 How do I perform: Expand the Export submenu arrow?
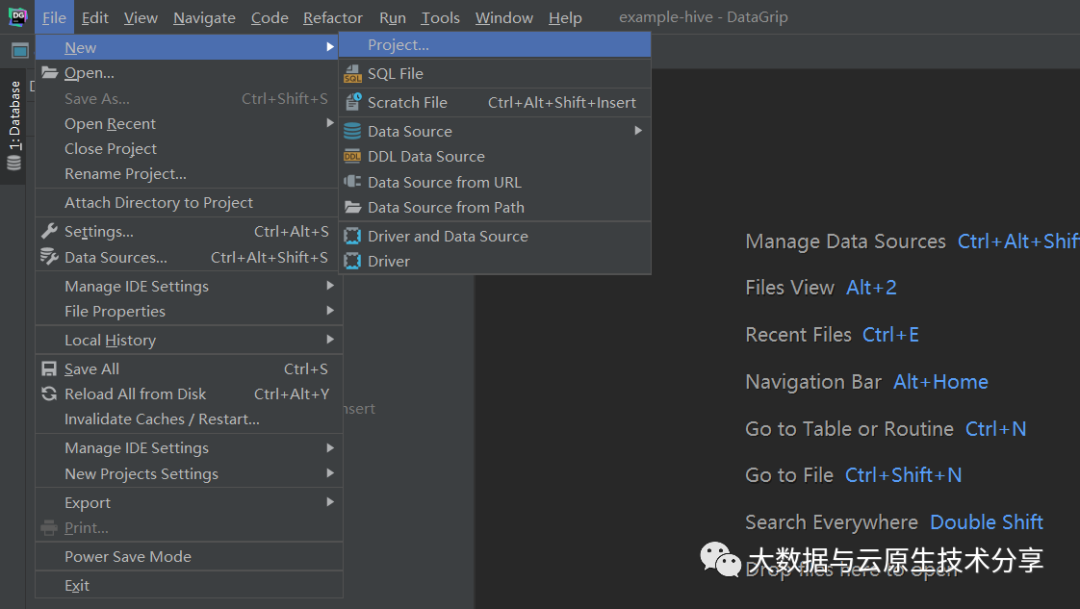pyautogui.click(x=330, y=502)
